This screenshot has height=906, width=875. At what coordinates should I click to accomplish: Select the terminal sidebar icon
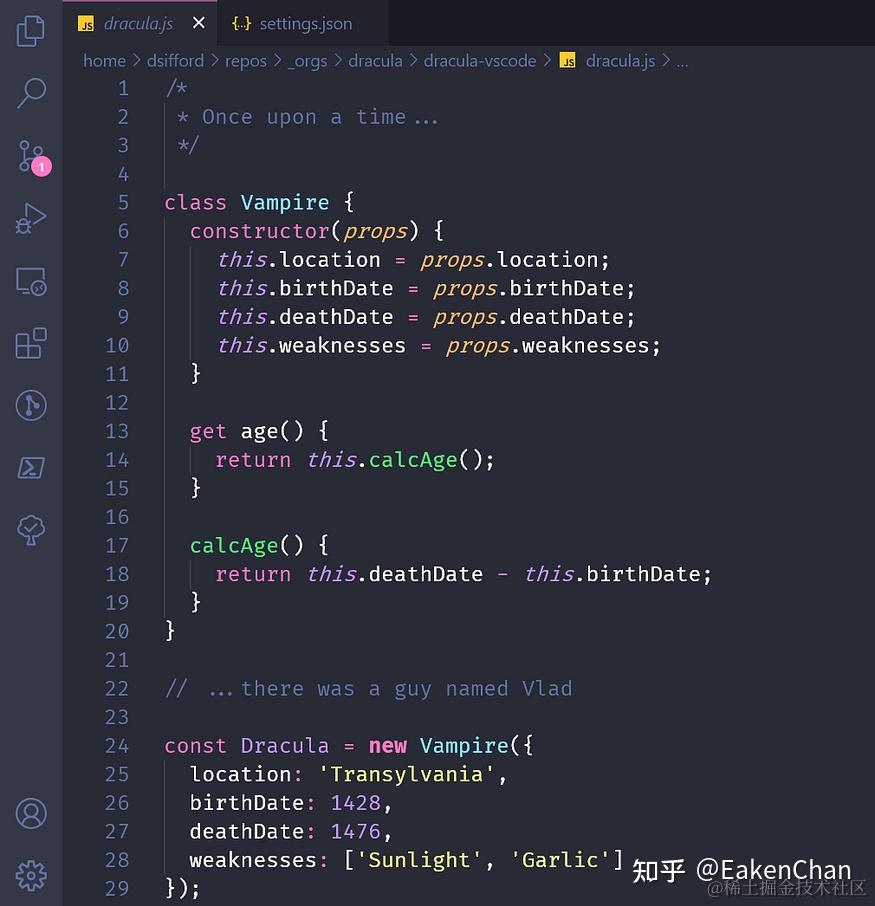pyautogui.click(x=30, y=467)
